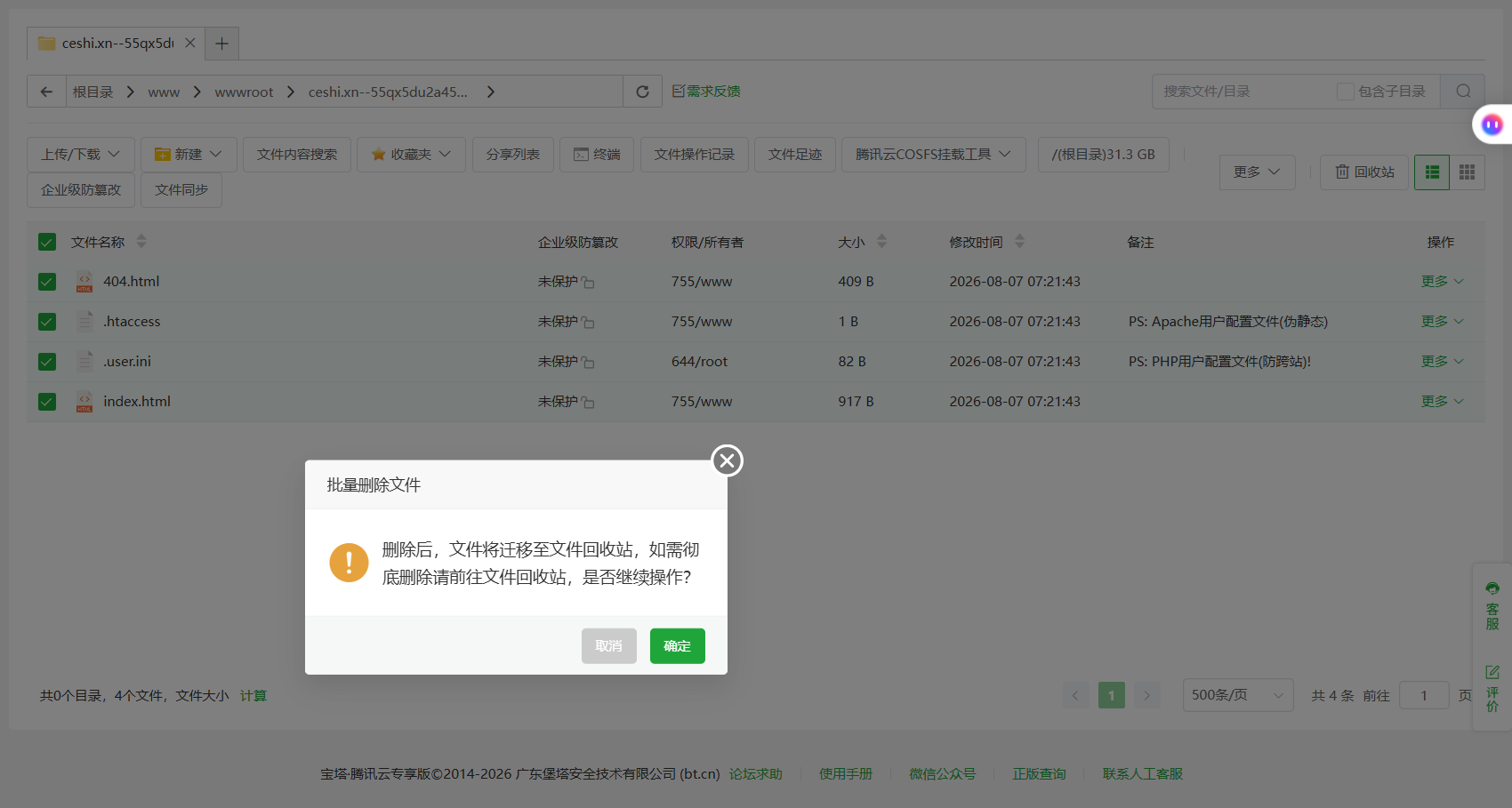Go back with the left arrow icon
The width and height of the screenshot is (1512, 808).
[46, 92]
